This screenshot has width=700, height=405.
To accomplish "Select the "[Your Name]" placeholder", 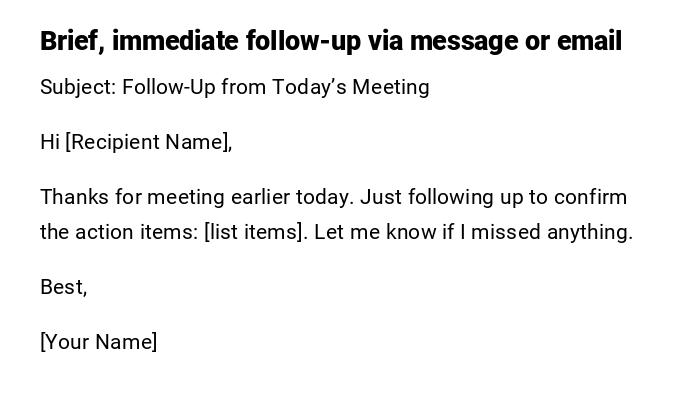I will pyautogui.click(x=99, y=342).
